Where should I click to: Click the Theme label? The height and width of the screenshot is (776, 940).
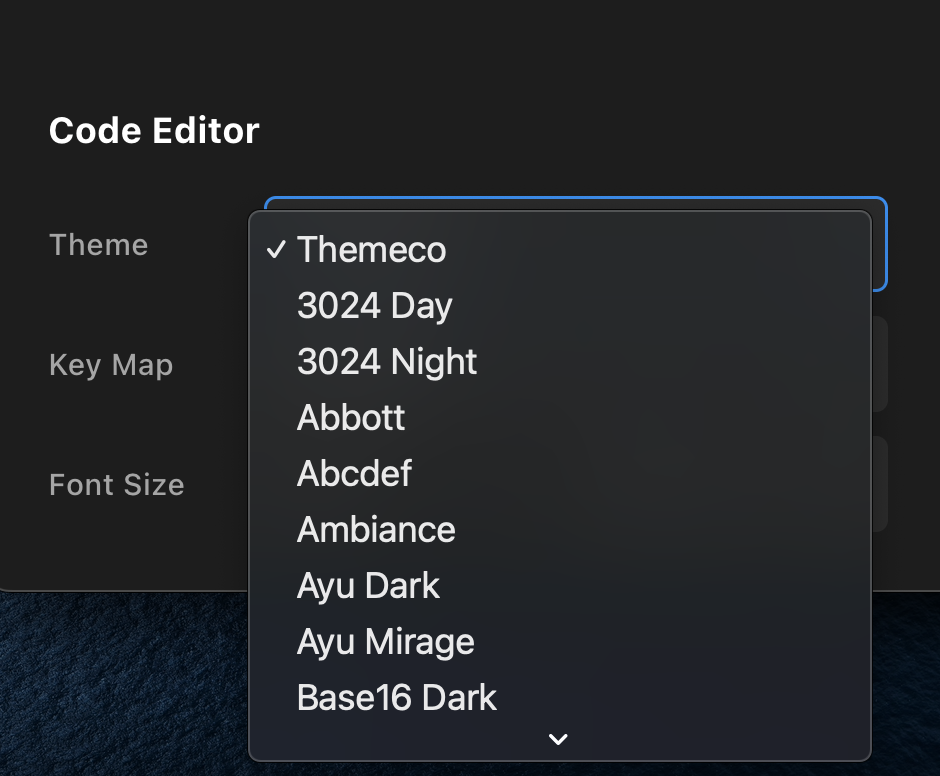[x=98, y=244]
